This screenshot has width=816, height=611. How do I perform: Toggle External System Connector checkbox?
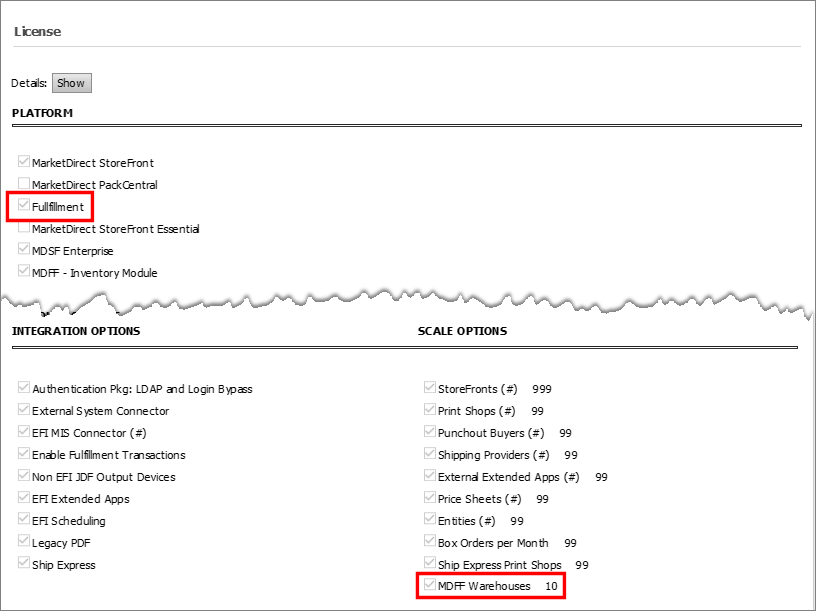tap(23, 410)
